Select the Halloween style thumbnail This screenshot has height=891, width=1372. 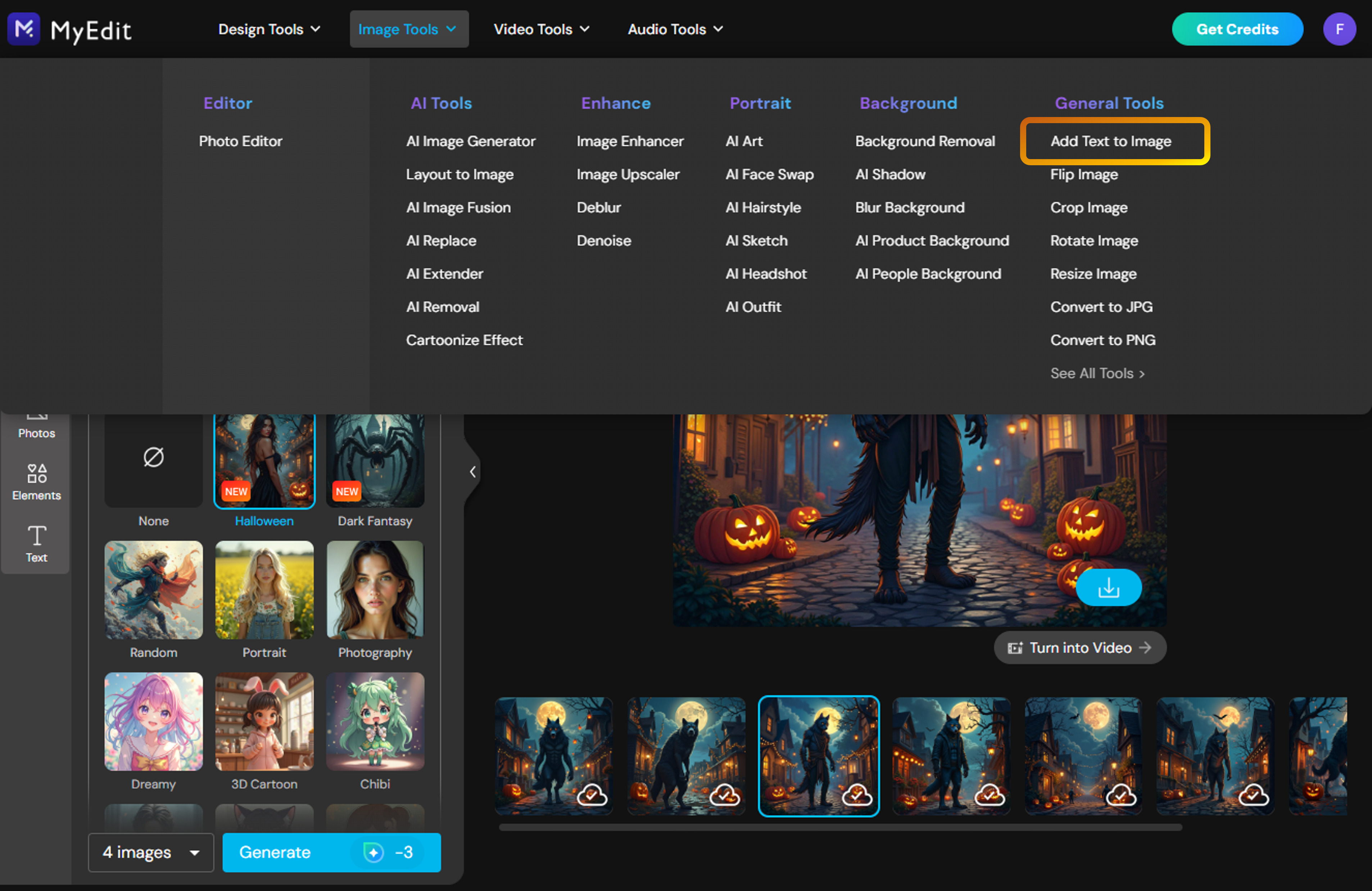click(x=264, y=460)
